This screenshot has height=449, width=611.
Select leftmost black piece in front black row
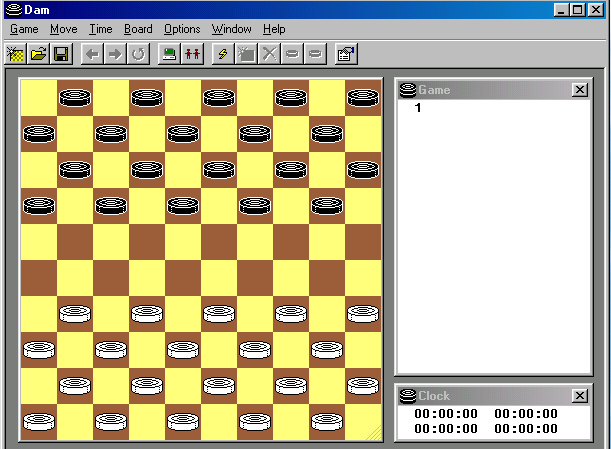click(39, 206)
